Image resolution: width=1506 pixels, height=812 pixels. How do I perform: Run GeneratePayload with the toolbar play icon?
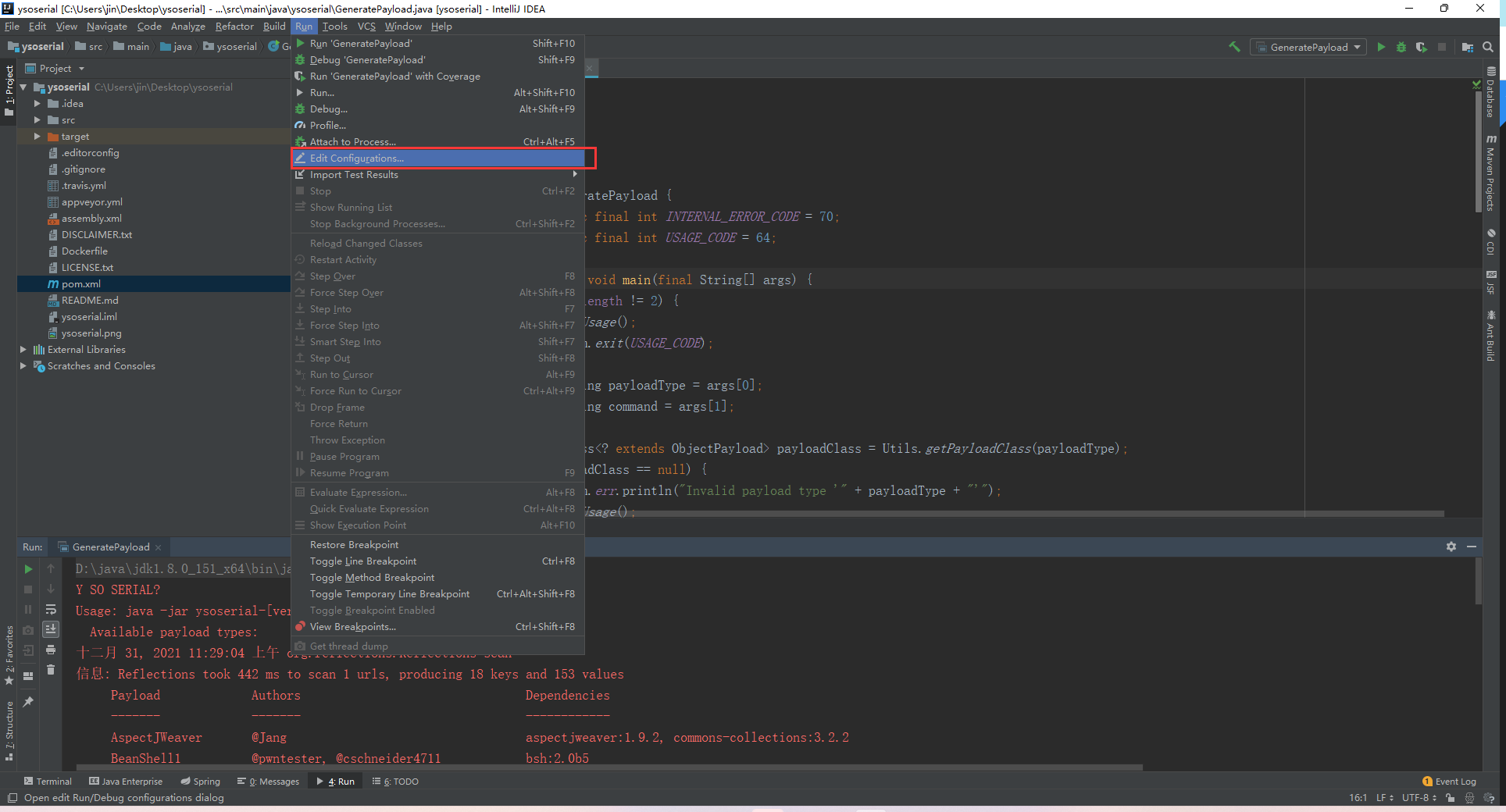(x=1381, y=47)
